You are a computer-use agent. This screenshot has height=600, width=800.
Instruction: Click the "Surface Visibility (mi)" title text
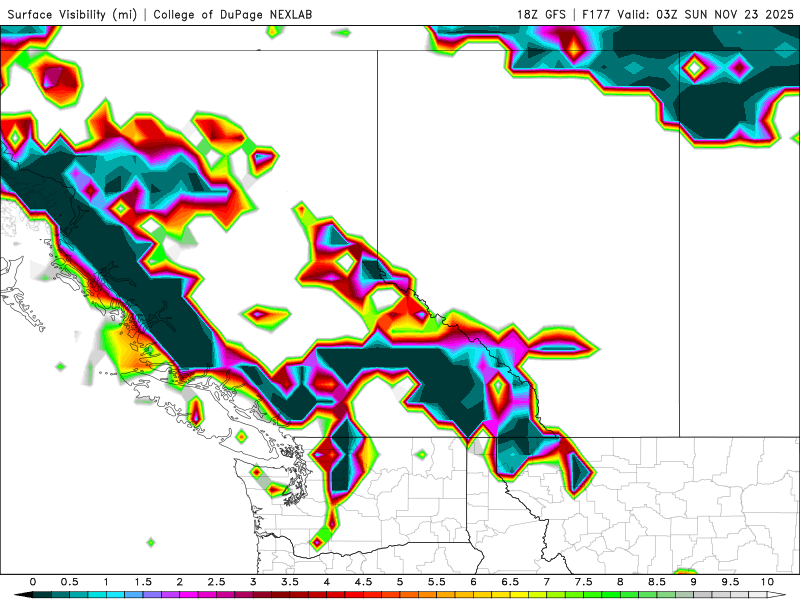(72, 14)
